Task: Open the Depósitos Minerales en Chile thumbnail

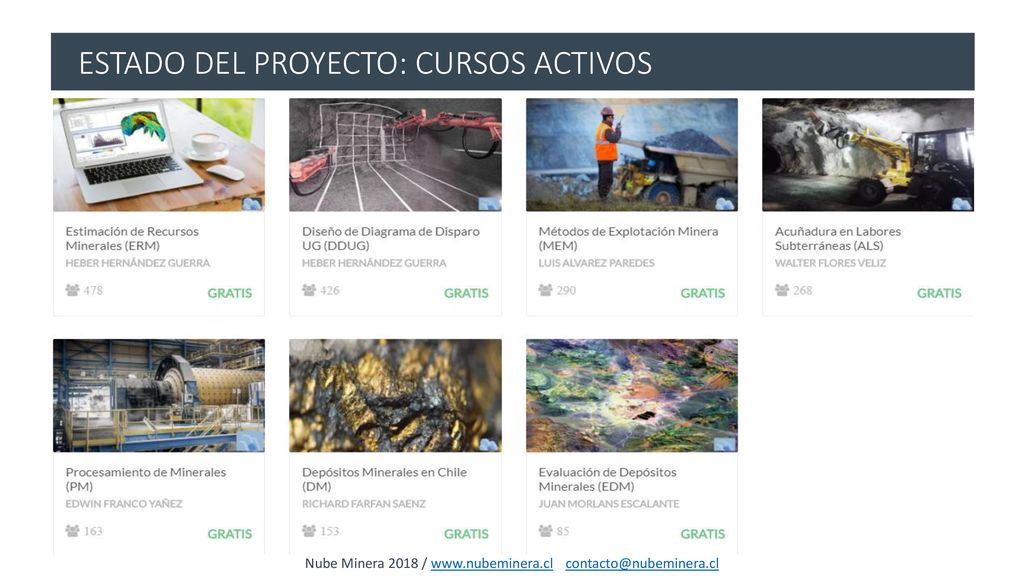Action: [395, 395]
